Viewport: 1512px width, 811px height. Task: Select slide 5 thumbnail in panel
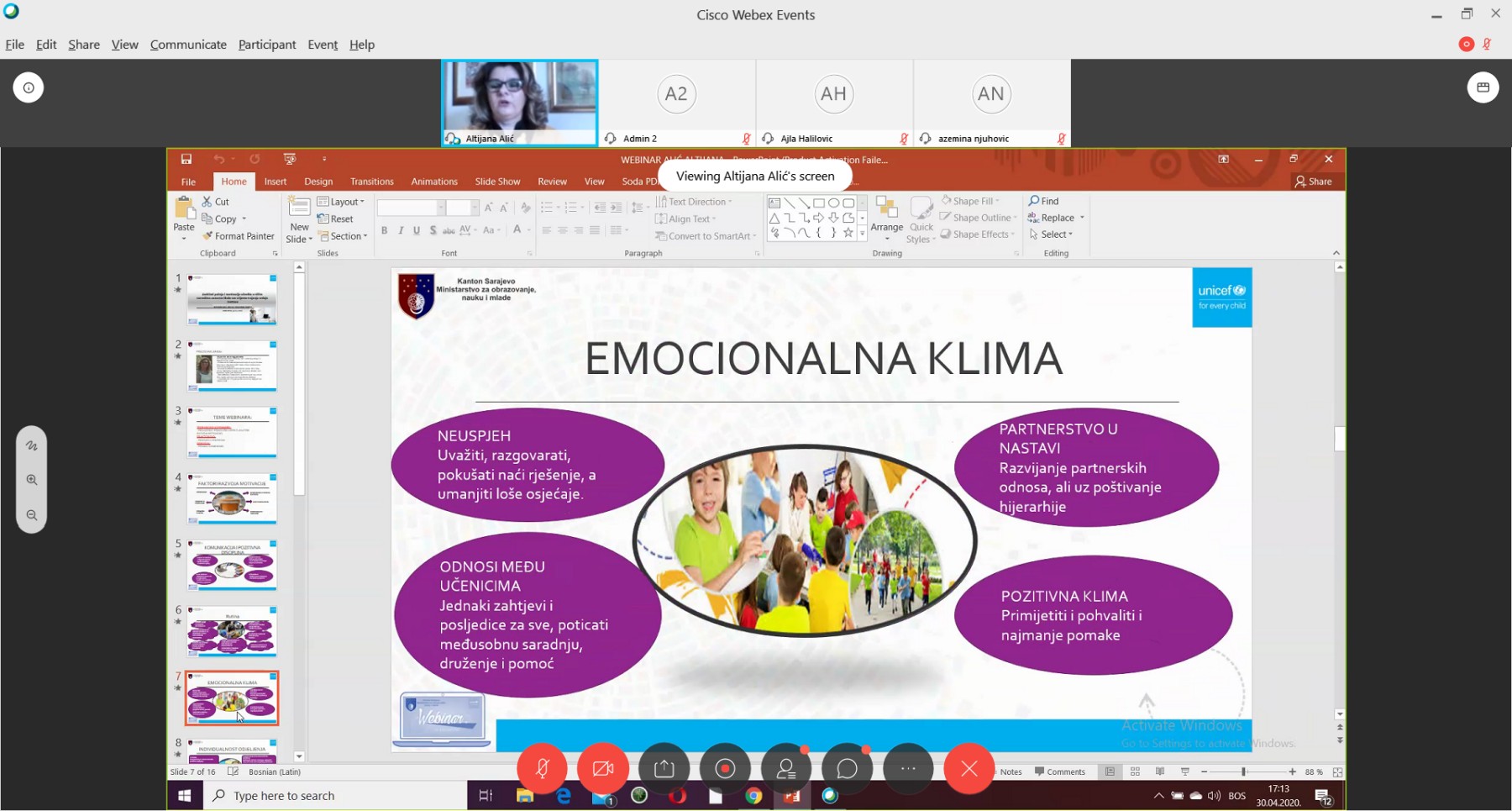point(232,565)
